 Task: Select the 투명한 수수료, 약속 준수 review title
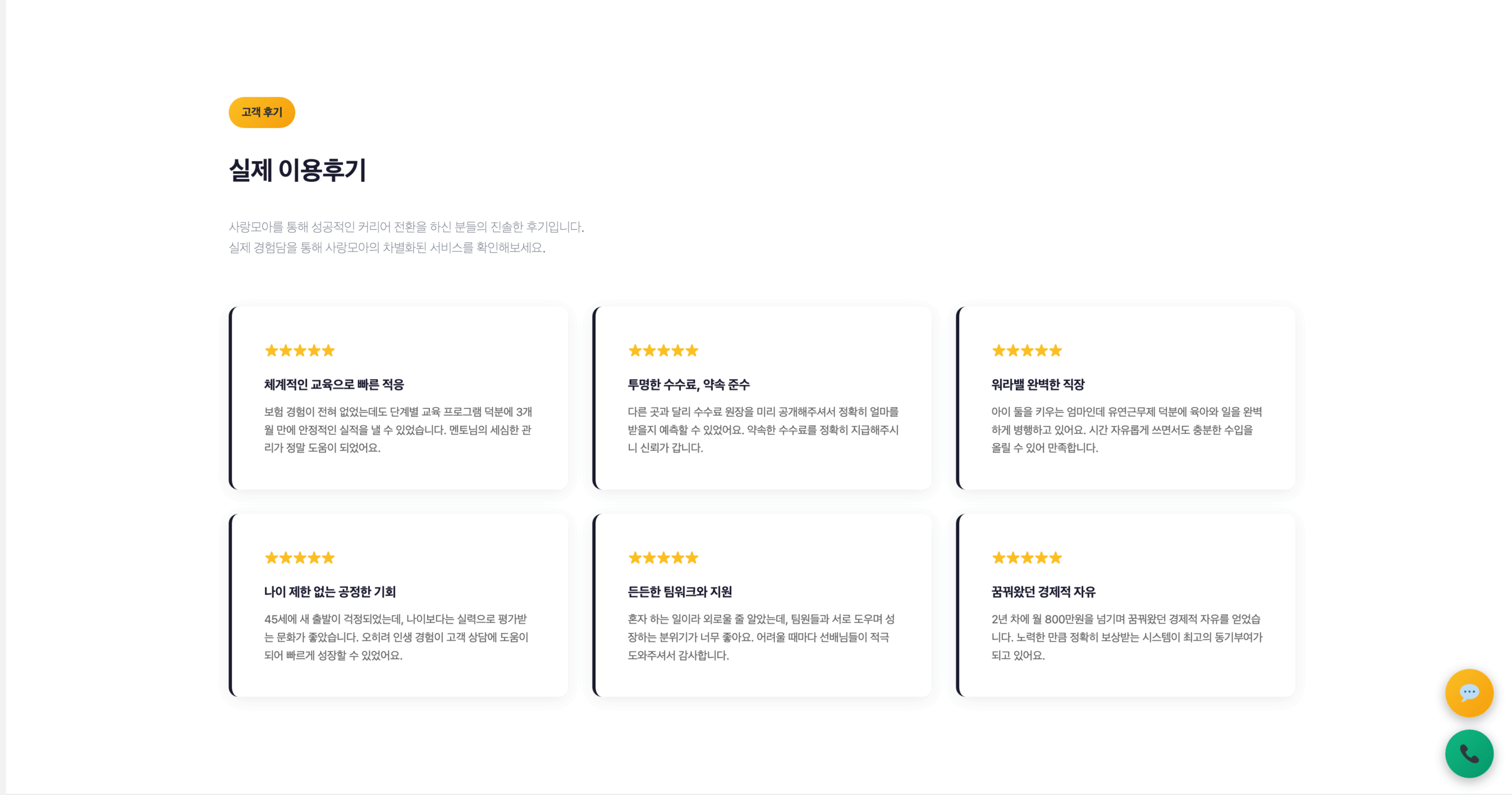[x=689, y=385]
